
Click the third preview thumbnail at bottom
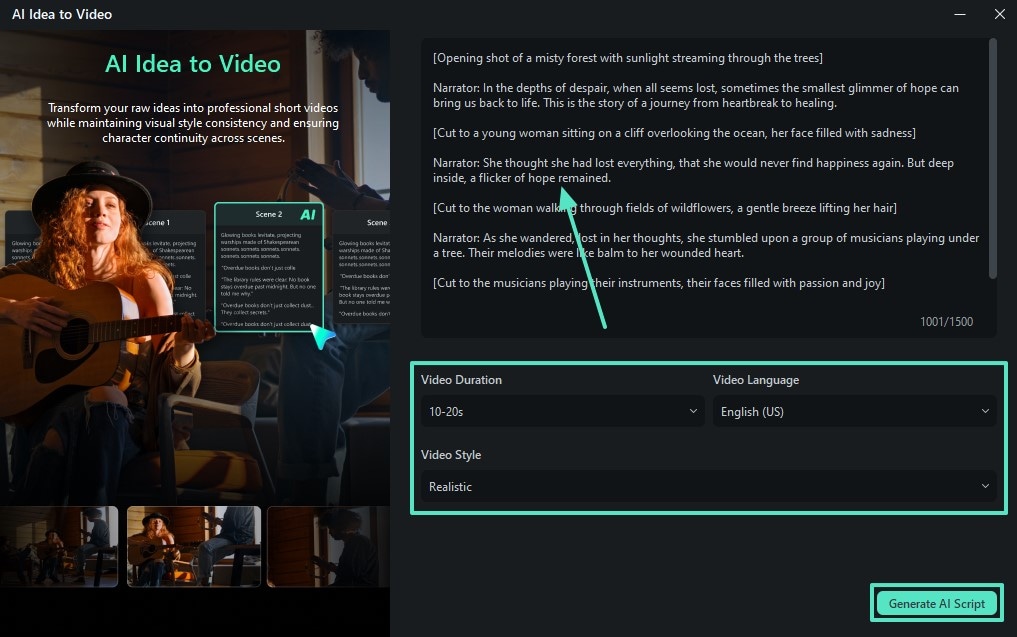pyautogui.click(x=328, y=546)
